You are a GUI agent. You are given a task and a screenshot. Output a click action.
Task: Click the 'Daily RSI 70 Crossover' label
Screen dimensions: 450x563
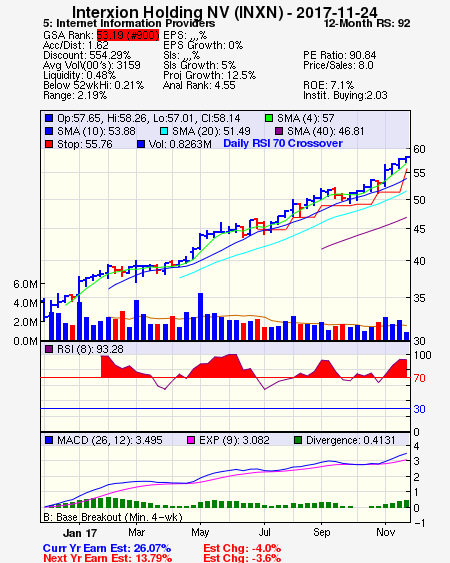click(283, 143)
